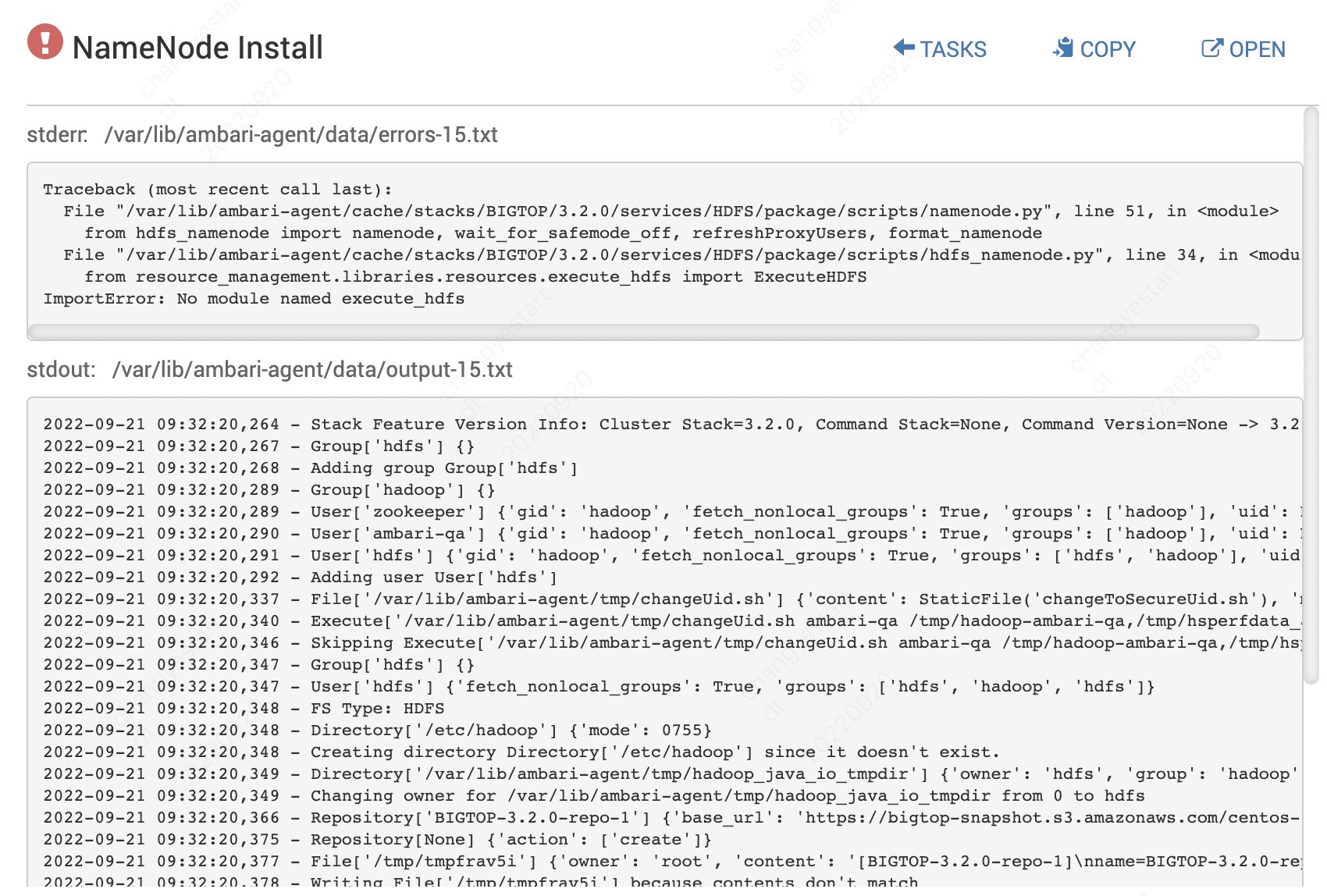Click the vertical scrollbar on the right

(x=1311, y=396)
